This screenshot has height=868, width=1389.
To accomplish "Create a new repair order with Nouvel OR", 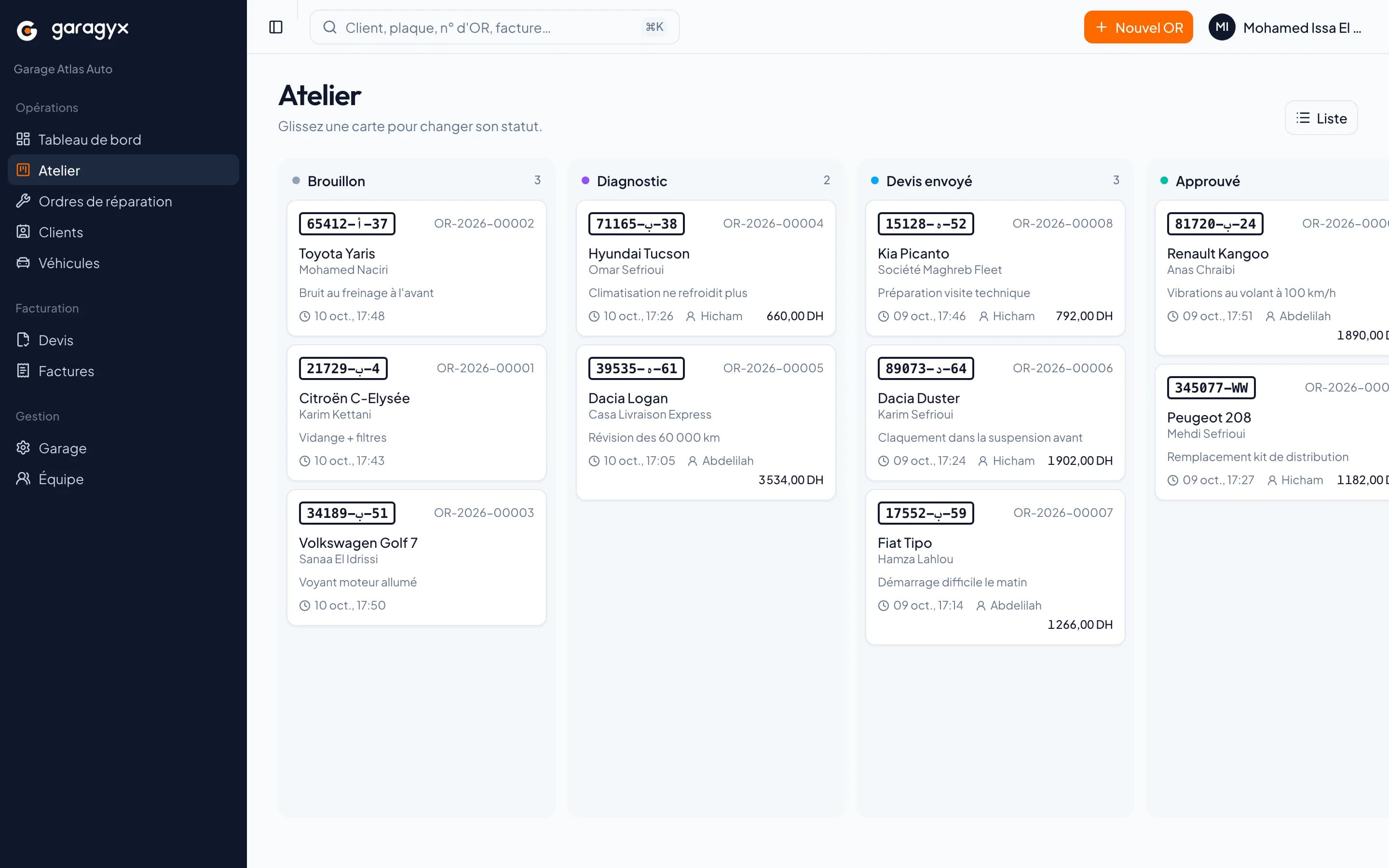I will [1138, 27].
